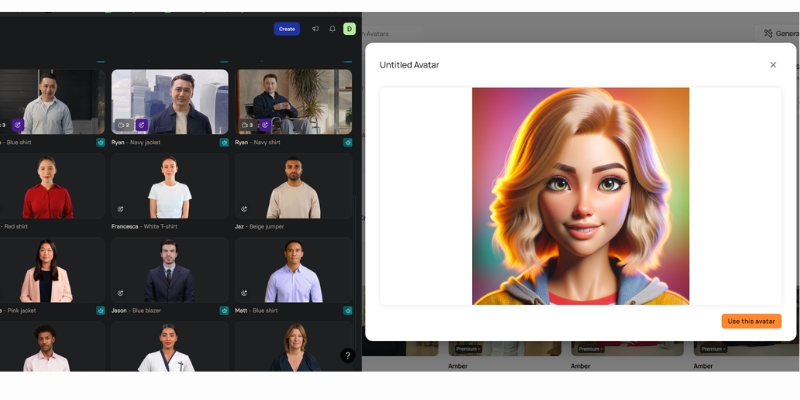Click the Francesca - White T-shirt label
Image resolution: width=800 pixels, height=400 pixels.
tap(142, 227)
